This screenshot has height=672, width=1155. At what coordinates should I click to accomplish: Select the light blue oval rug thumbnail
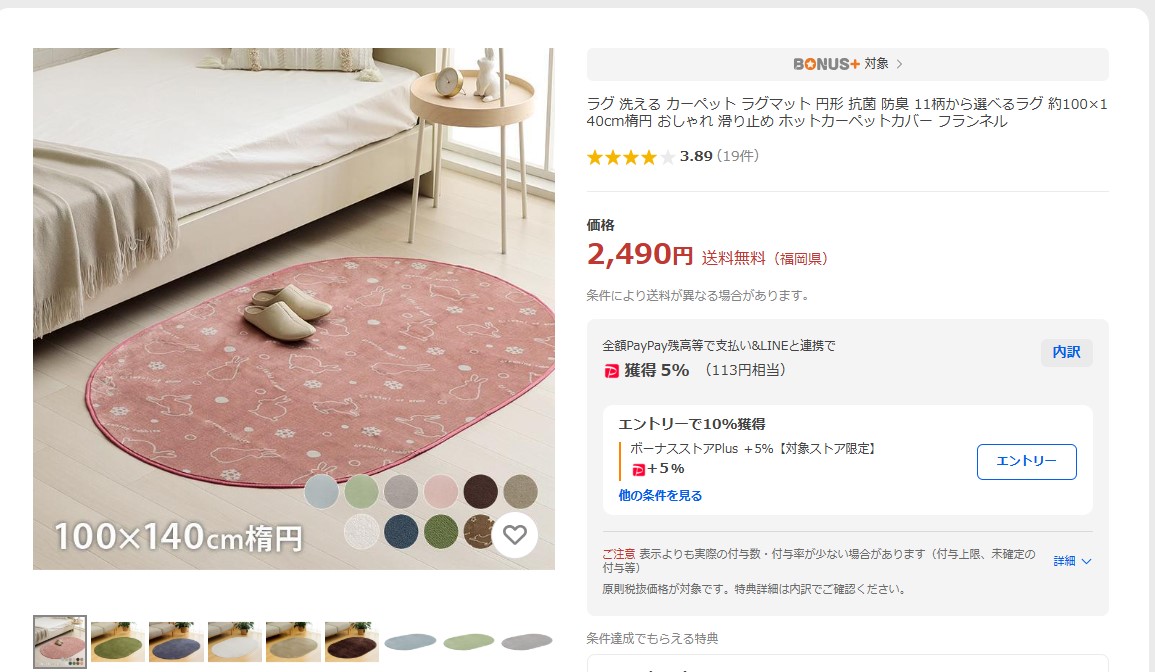click(410, 642)
